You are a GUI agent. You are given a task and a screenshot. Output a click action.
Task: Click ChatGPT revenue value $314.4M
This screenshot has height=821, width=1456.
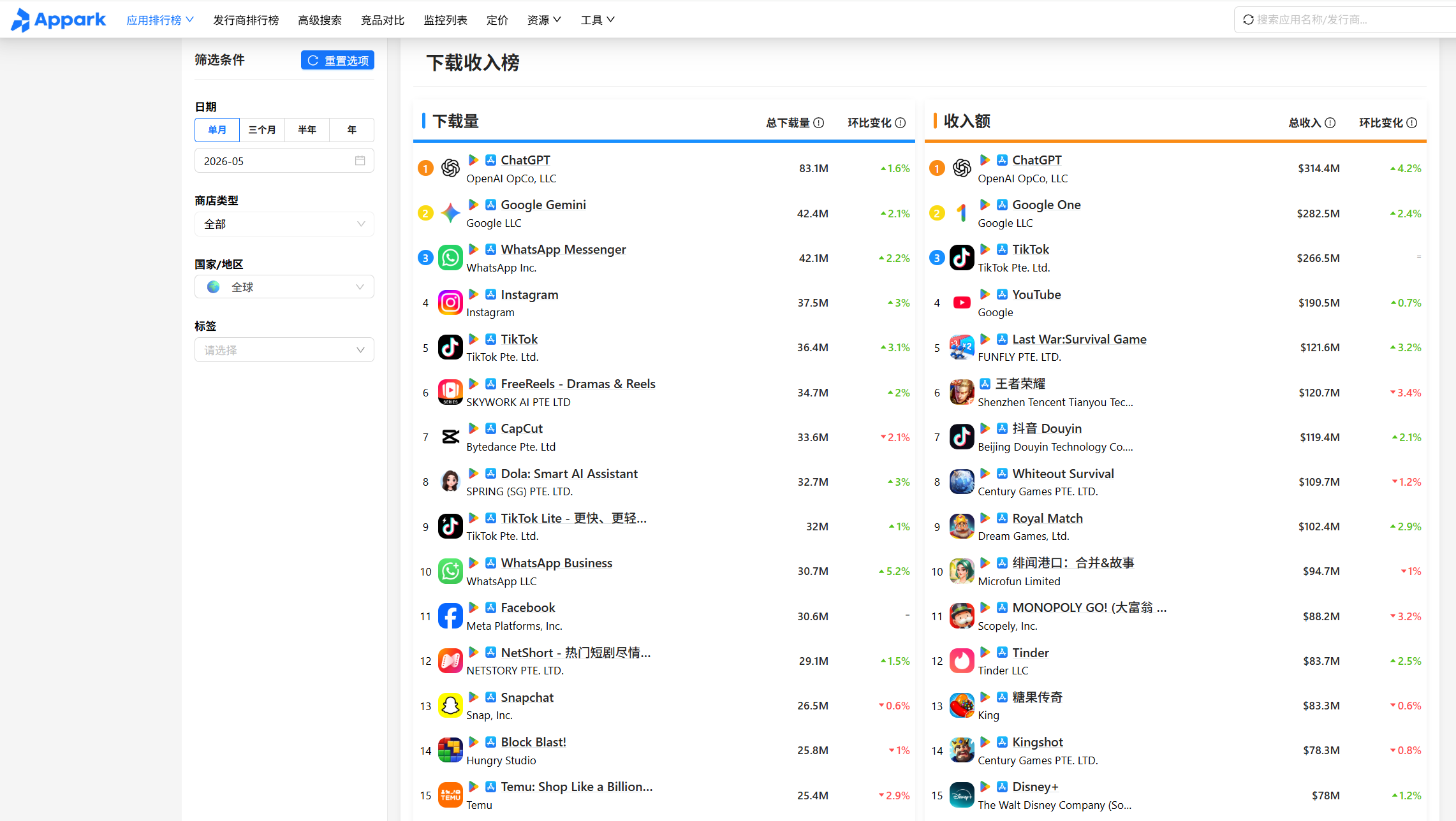[x=1319, y=168]
